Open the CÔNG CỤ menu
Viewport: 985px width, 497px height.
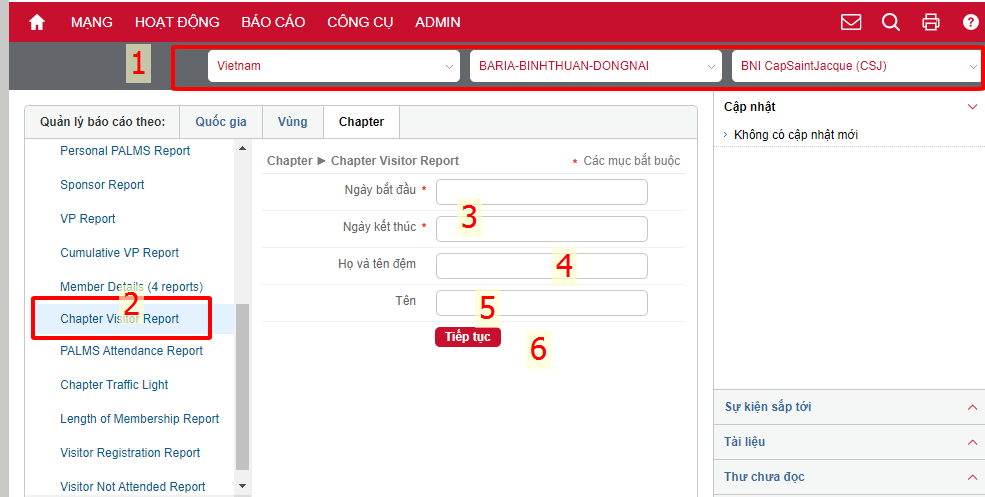(360, 22)
